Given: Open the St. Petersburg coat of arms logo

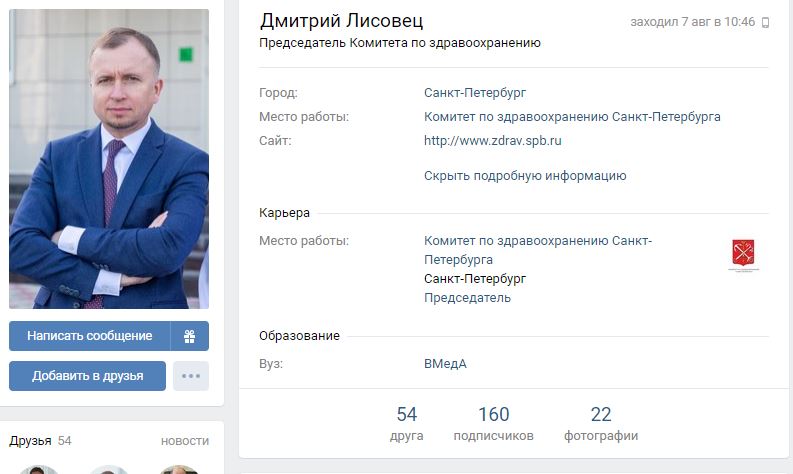Looking at the screenshot, I should click(x=743, y=254).
